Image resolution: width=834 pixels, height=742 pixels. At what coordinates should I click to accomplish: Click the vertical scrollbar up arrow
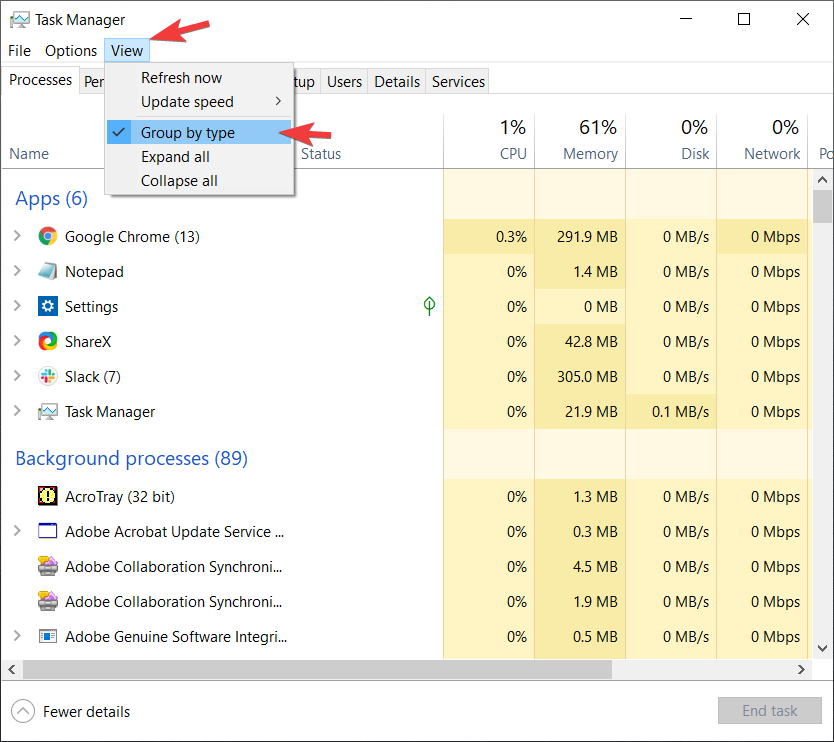[x=822, y=180]
